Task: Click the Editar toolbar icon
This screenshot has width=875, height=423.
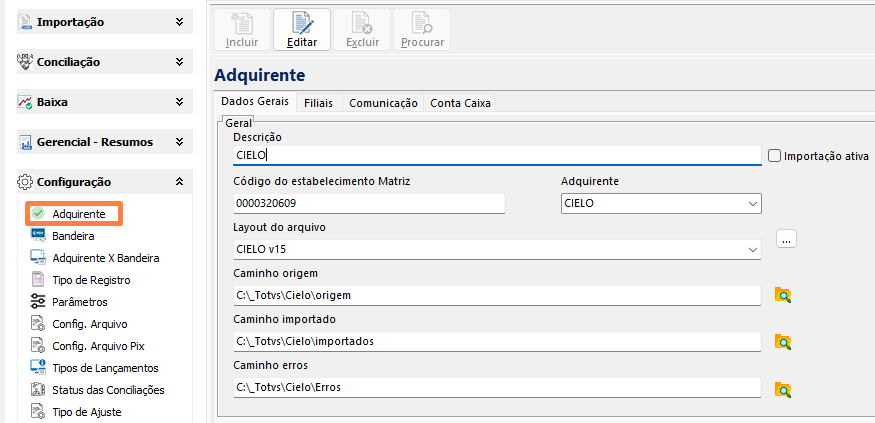Action: (302, 30)
